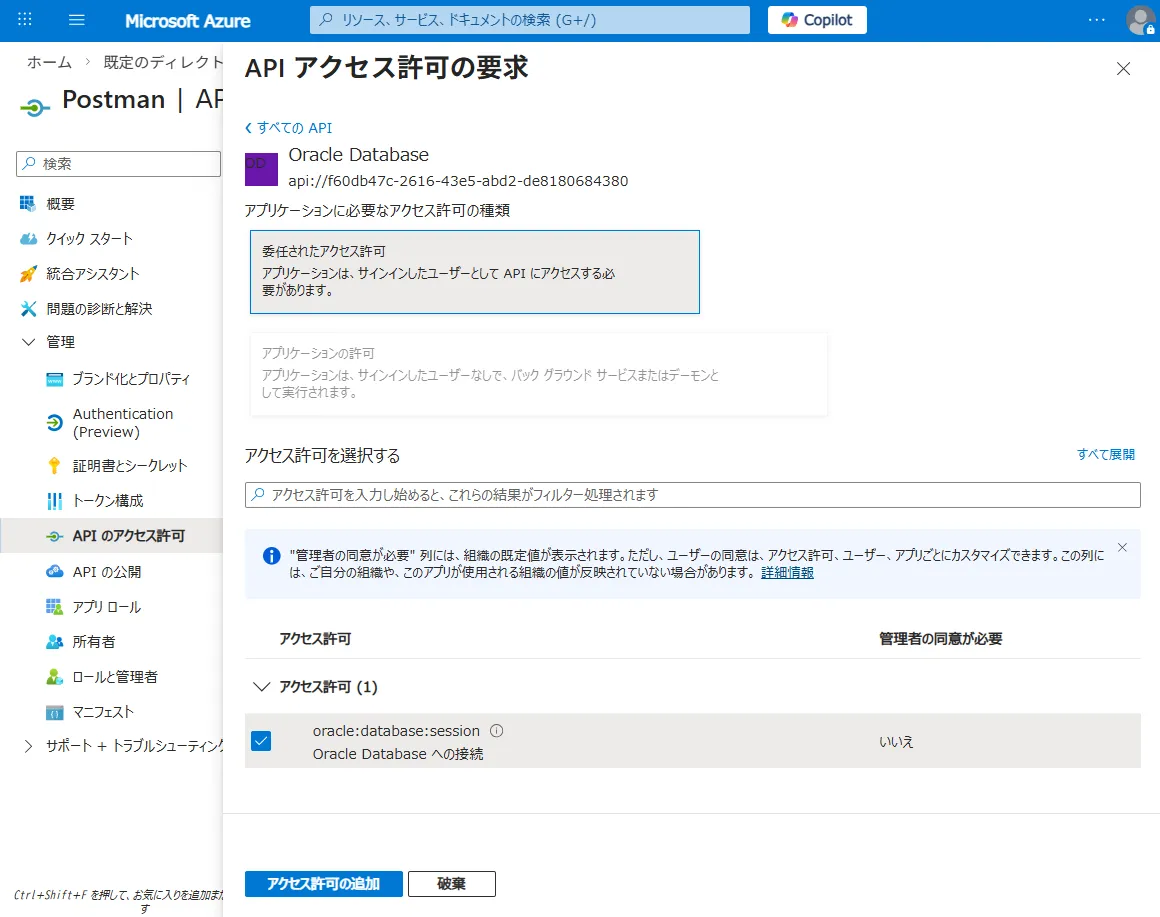Dismiss the admin consent info banner

tap(1122, 548)
